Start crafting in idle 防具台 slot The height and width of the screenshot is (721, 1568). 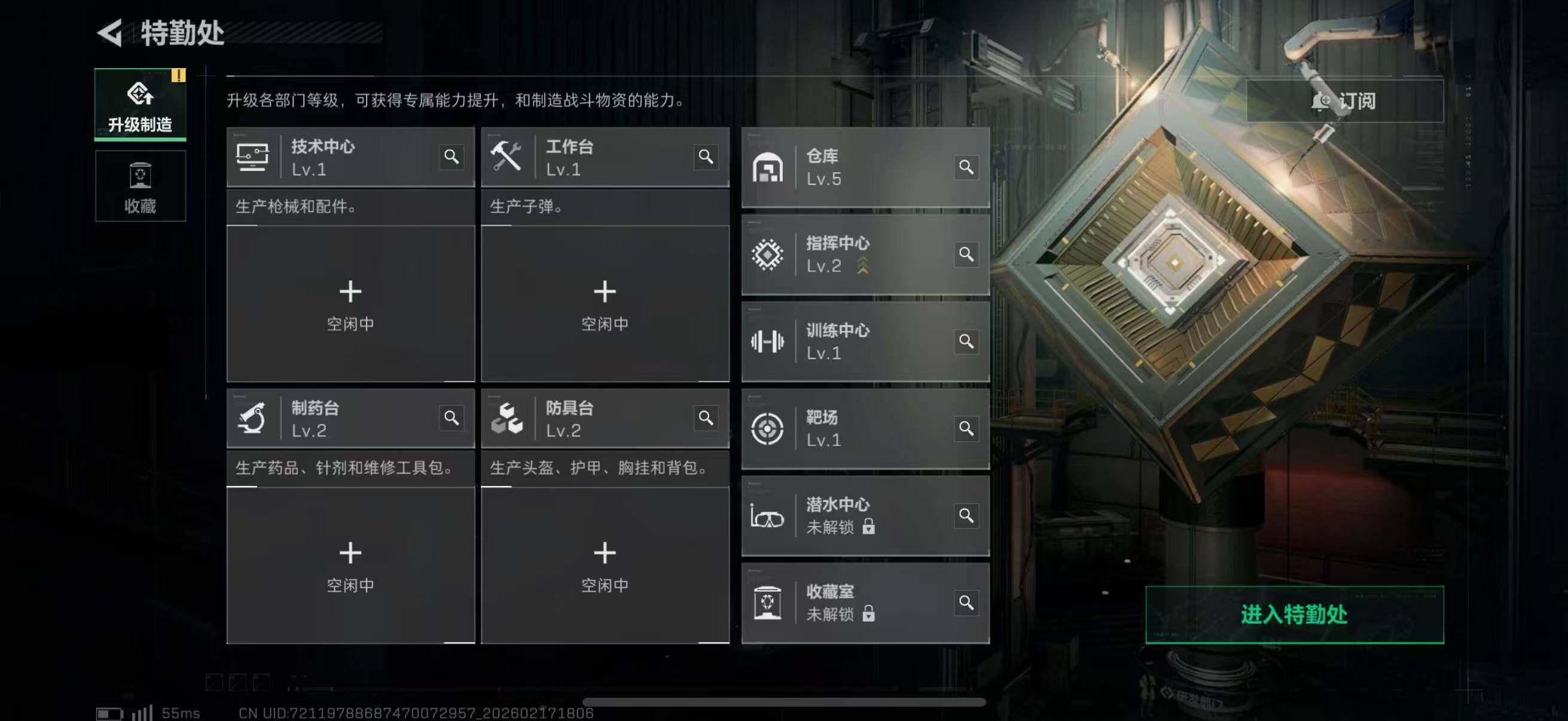coord(605,564)
